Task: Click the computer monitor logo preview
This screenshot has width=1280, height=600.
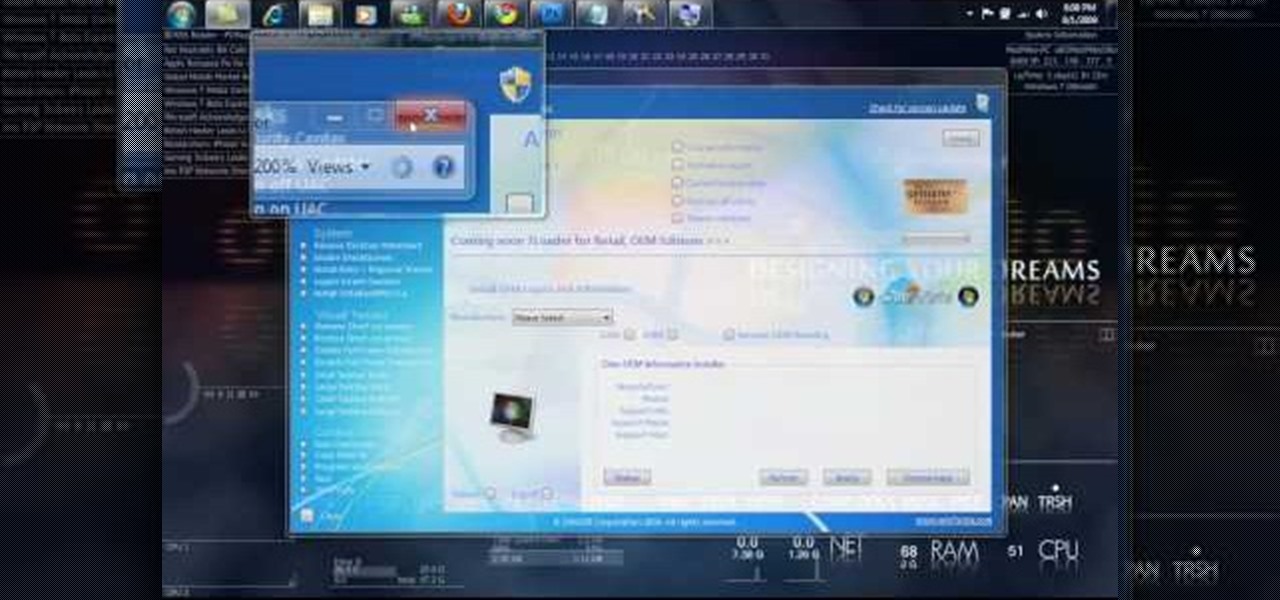Action: 511,414
